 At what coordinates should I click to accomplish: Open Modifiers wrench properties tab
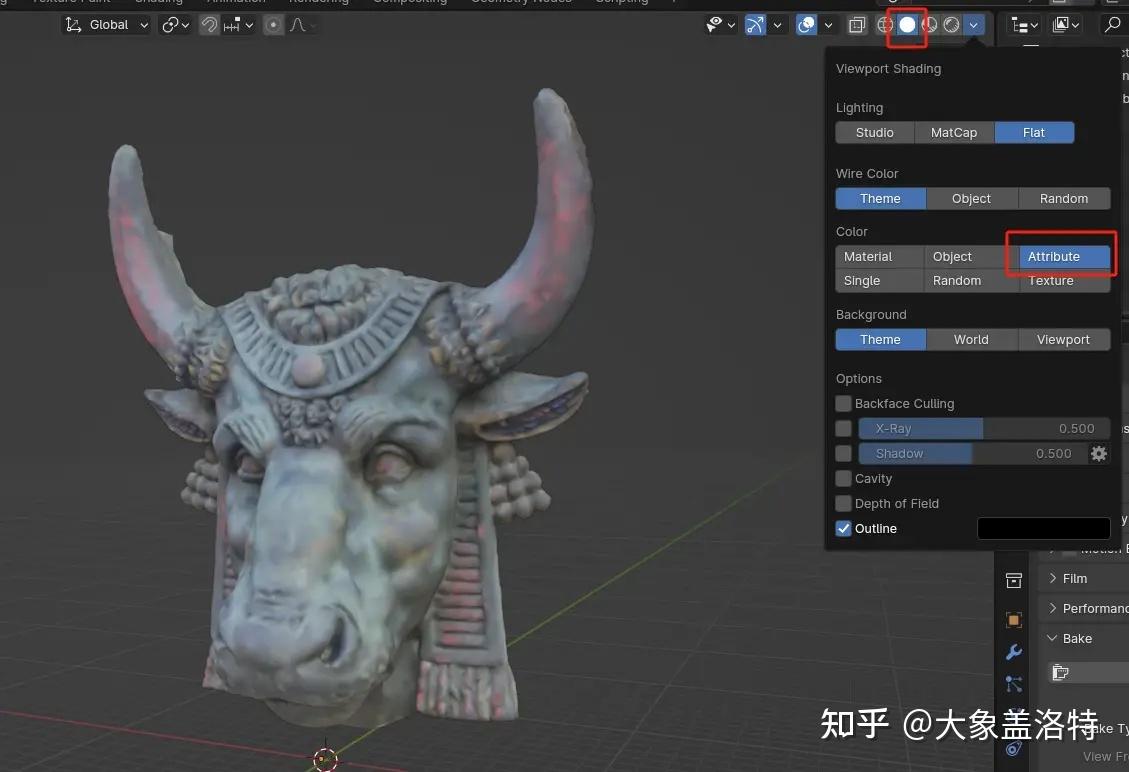click(x=1014, y=652)
